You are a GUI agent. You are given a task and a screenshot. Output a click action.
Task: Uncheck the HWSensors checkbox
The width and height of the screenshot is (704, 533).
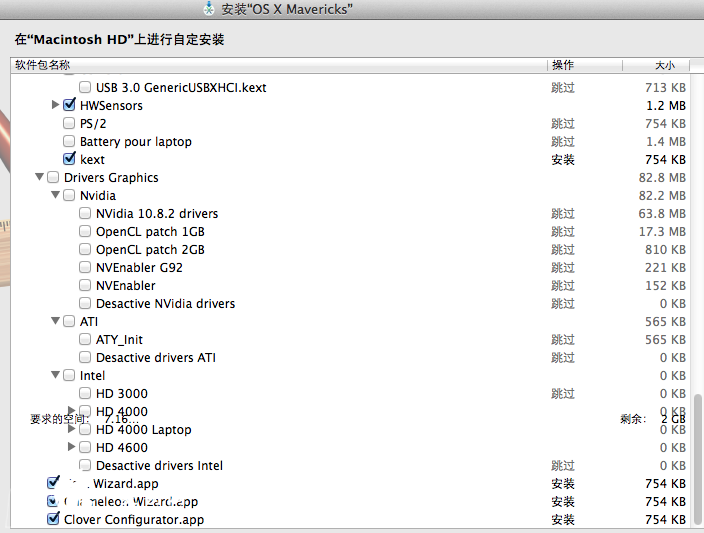pyautogui.click(x=69, y=106)
